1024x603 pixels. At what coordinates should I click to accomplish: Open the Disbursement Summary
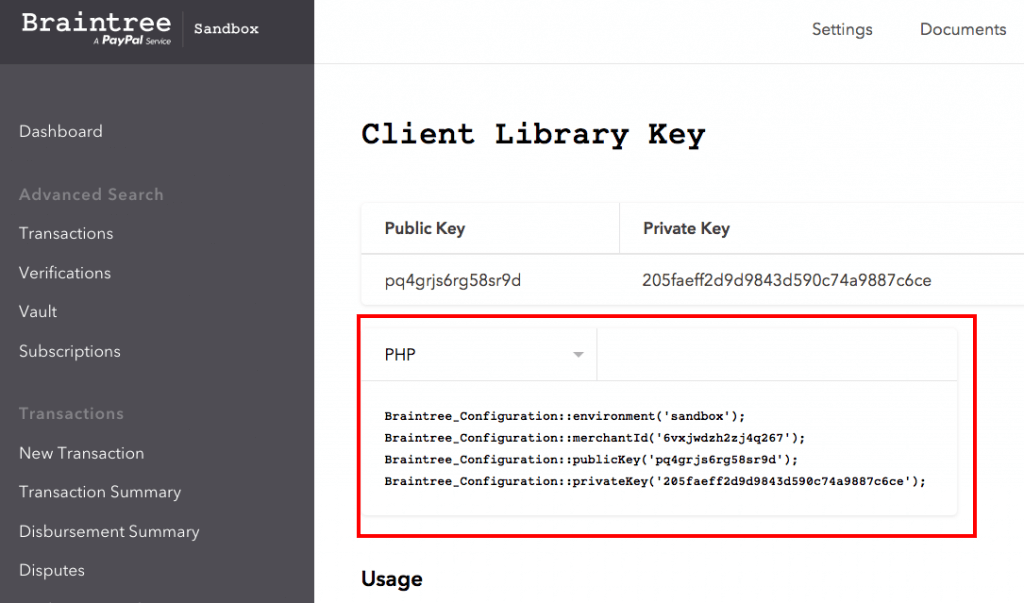tap(108, 531)
